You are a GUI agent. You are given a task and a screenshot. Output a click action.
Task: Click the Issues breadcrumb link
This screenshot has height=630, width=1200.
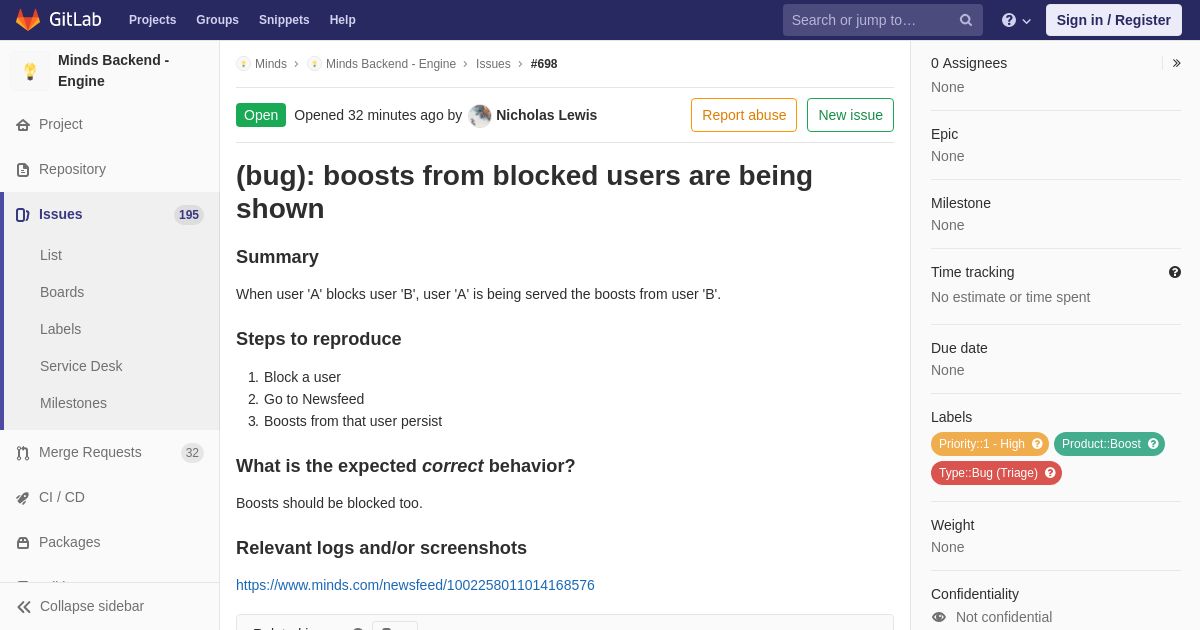(x=493, y=64)
